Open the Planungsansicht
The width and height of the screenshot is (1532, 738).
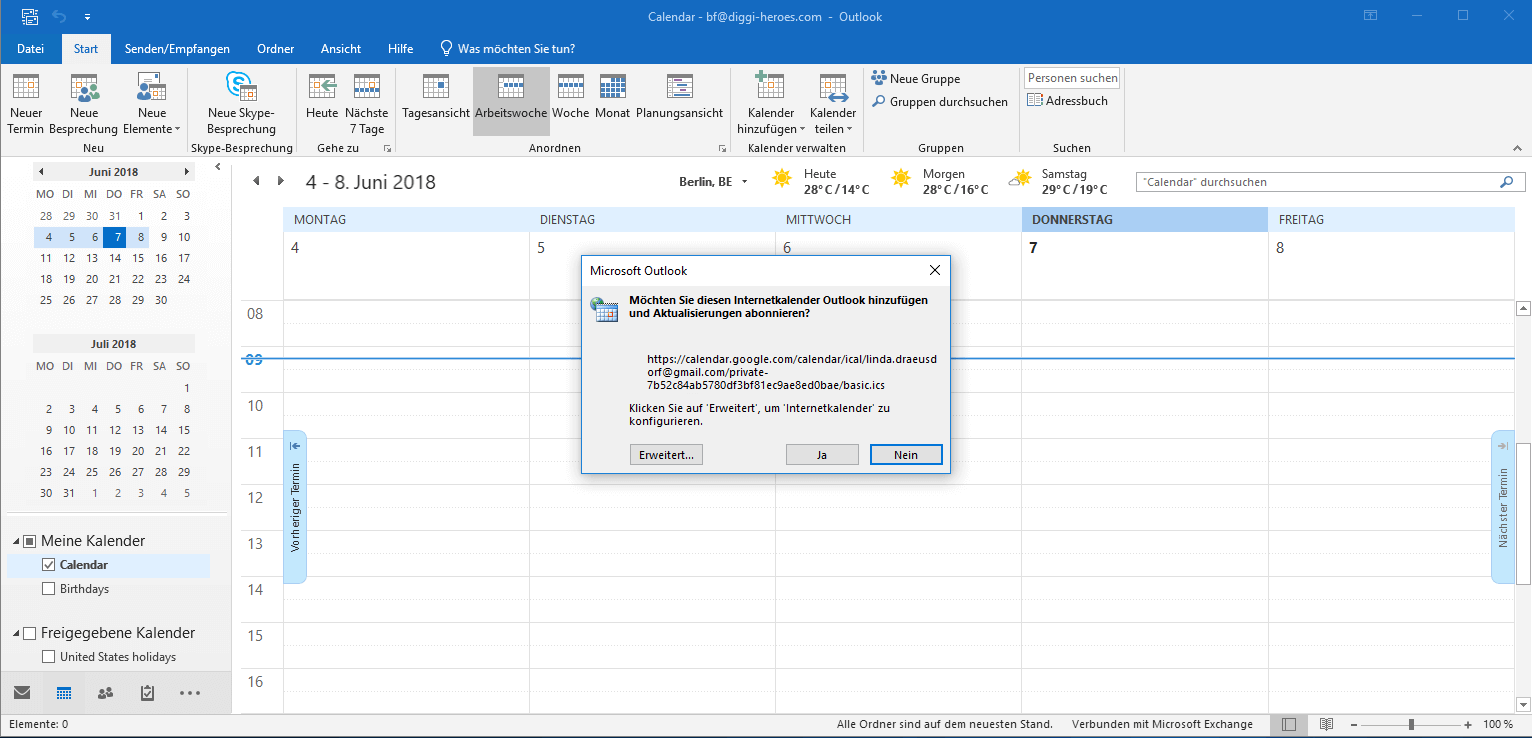tap(679, 98)
